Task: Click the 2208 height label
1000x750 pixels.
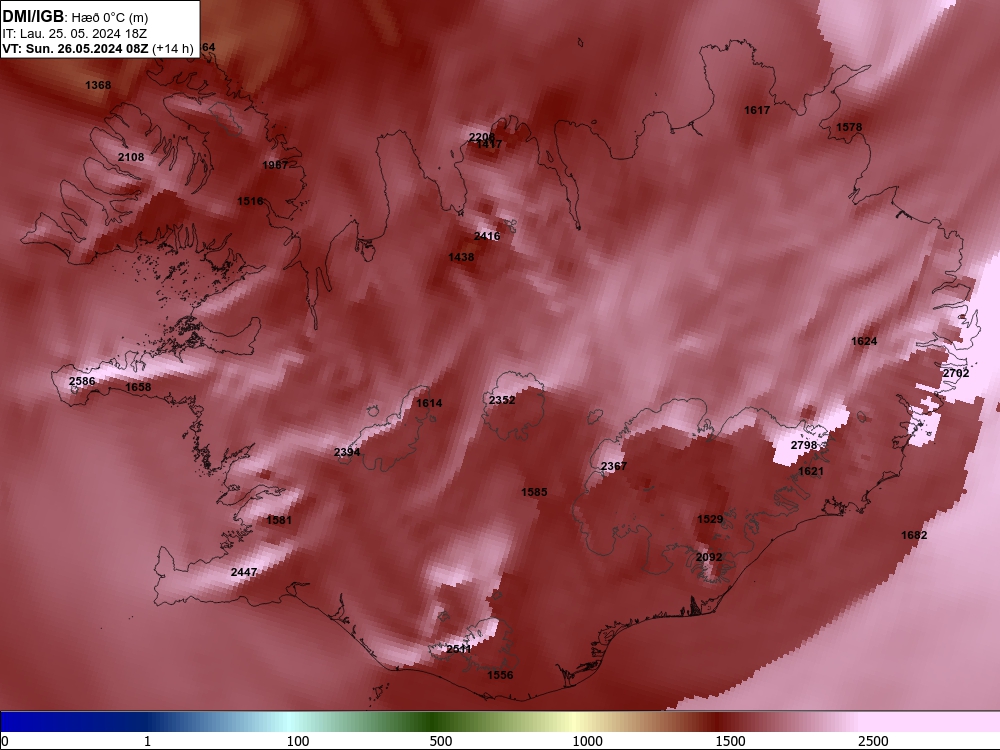Action: 482,136
